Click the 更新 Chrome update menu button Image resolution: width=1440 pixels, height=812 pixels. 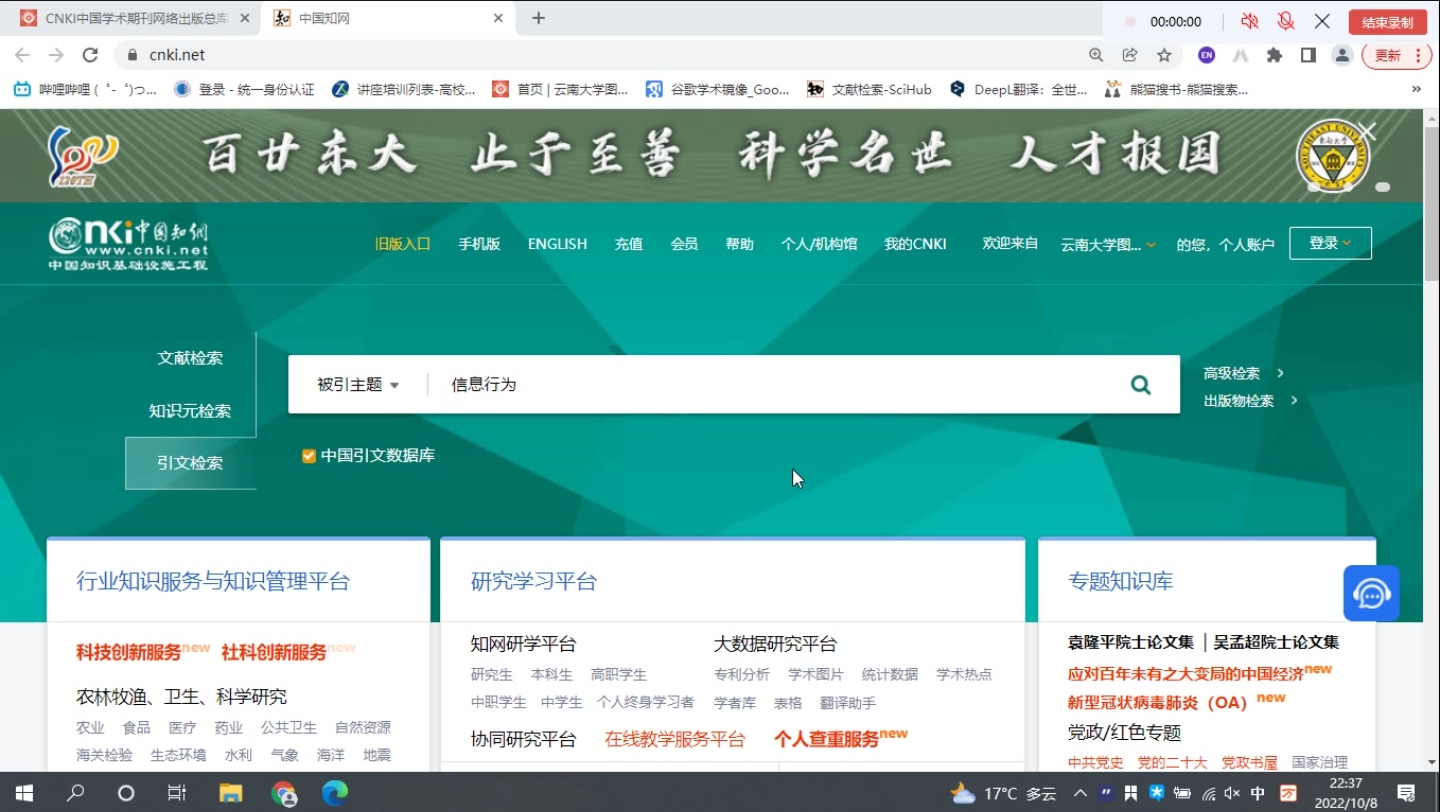click(1397, 55)
